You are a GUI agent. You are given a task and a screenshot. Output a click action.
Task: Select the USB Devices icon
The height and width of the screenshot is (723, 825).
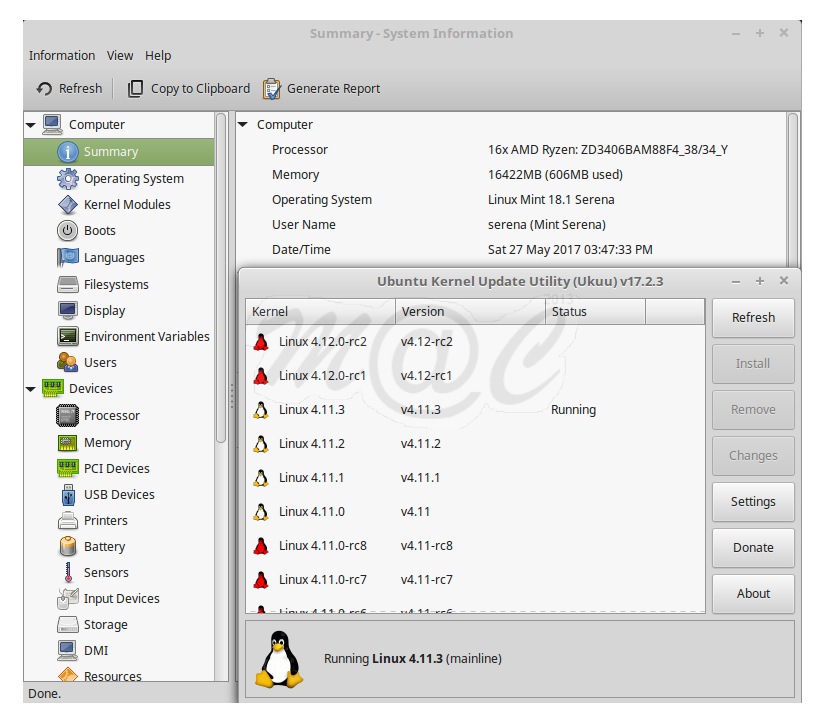(68, 495)
